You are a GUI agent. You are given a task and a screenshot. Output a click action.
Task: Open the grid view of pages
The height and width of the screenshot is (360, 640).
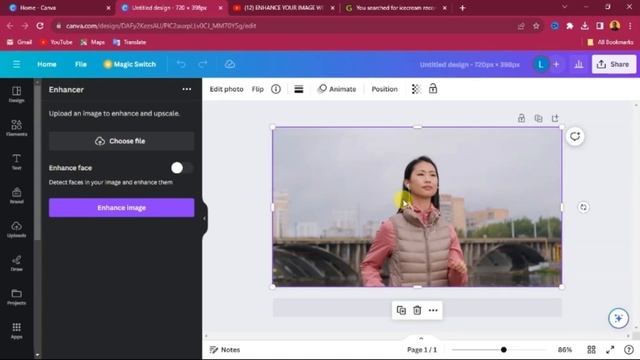591,350
